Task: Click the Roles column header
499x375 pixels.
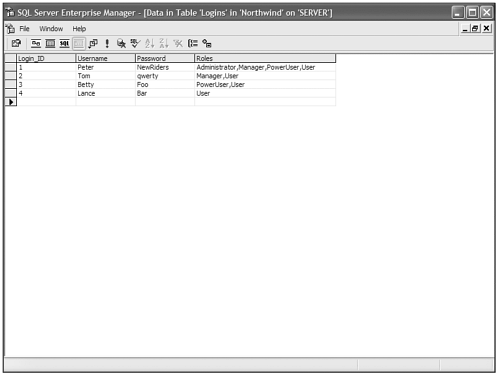Action: [265, 58]
